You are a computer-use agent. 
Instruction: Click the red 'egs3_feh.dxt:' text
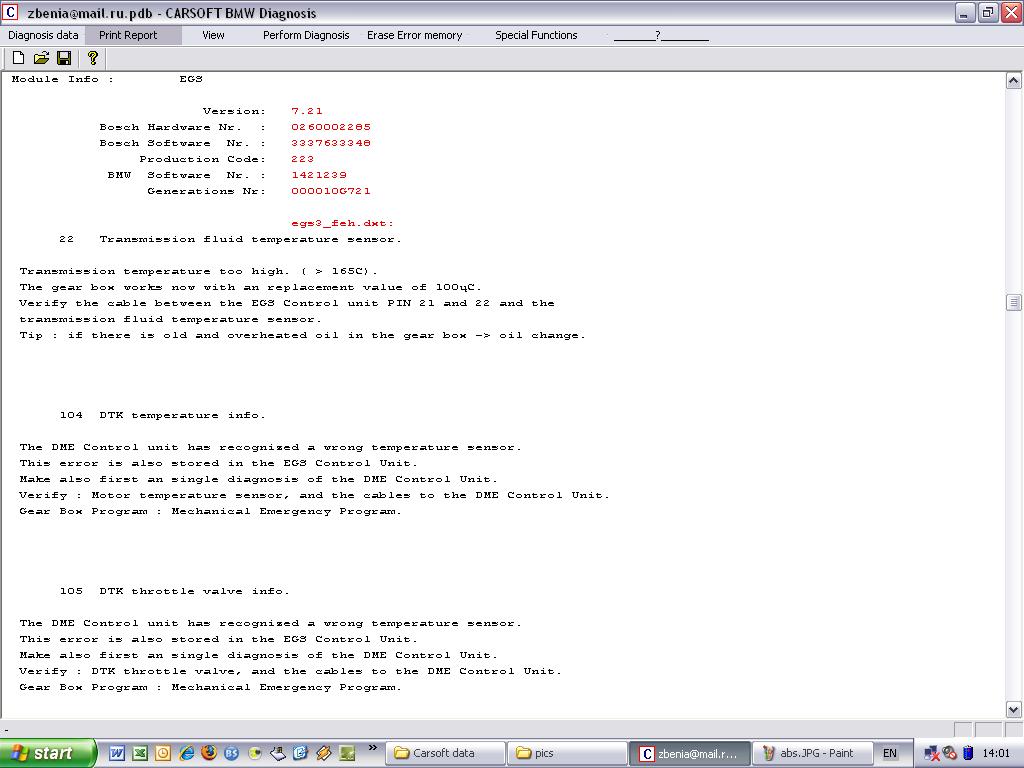(x=342, y=223)
